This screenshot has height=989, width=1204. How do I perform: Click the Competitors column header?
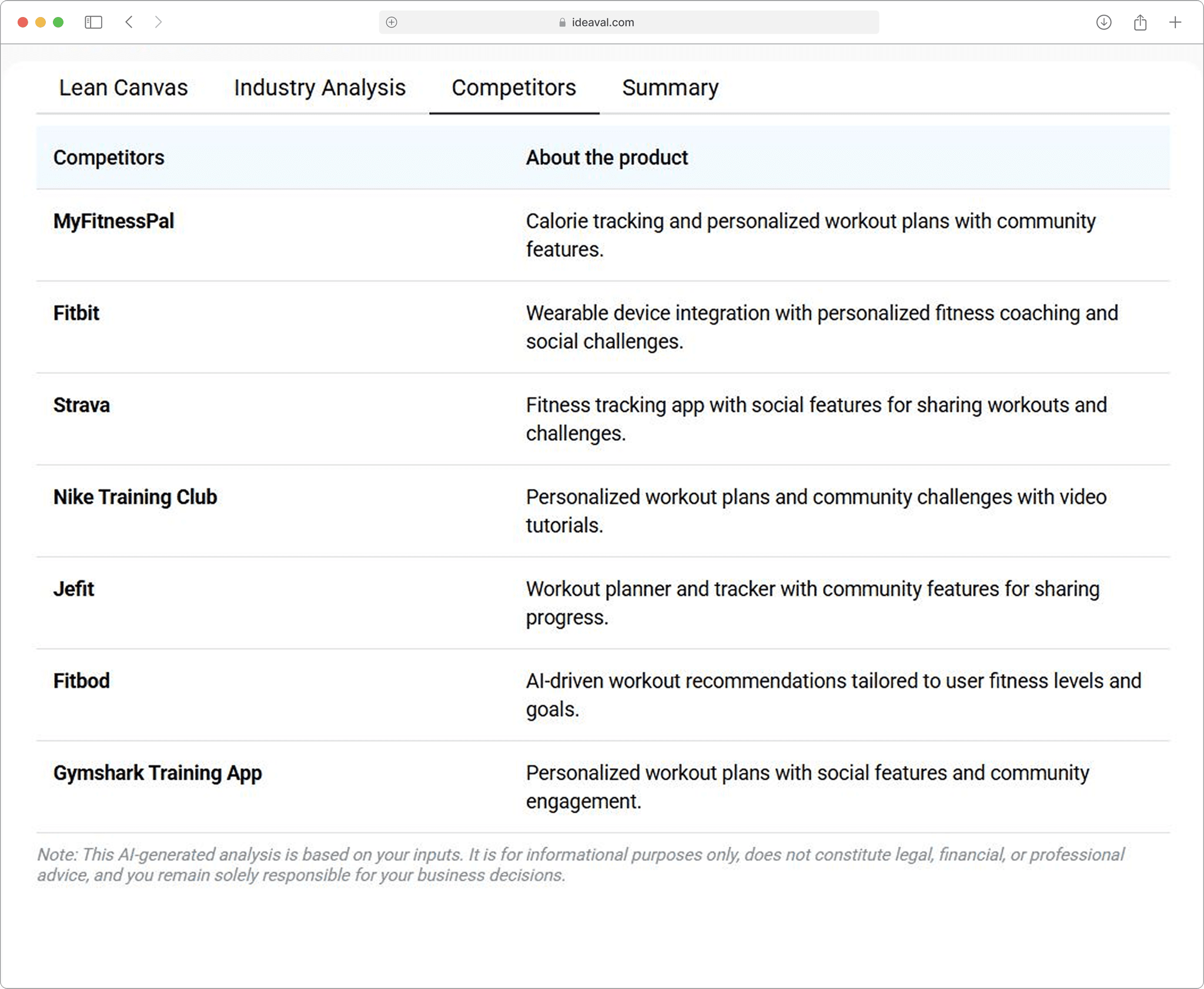coord(109,157)
